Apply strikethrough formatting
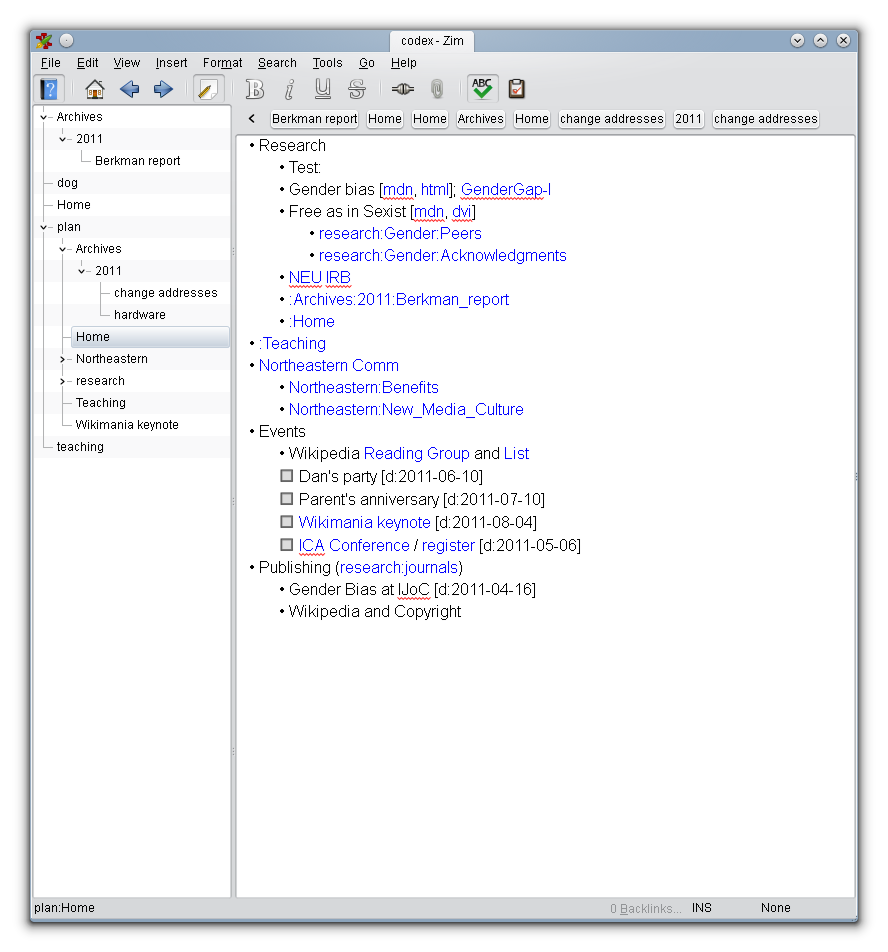Viewport: 888px width, 952px height. [x=357, y=89]
